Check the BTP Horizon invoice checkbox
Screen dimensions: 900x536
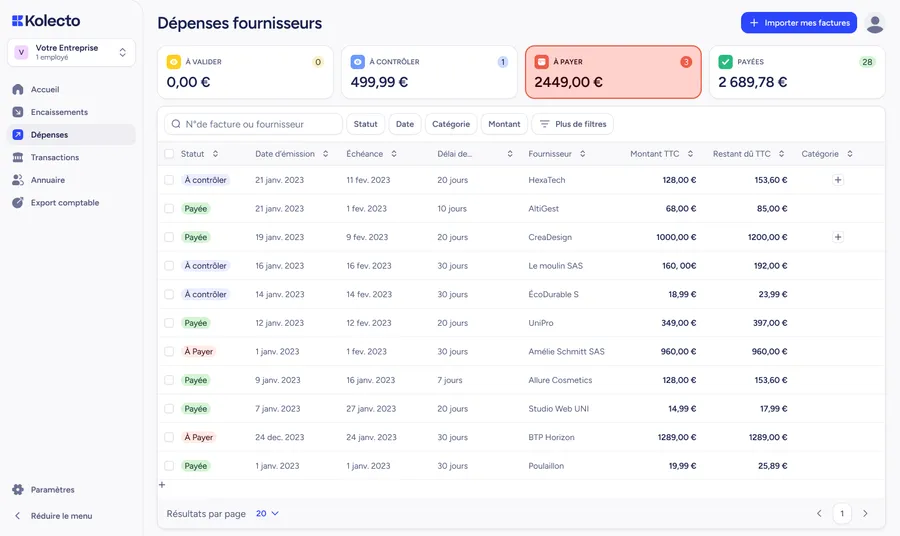pyautogui.click(x=169, y=437)
